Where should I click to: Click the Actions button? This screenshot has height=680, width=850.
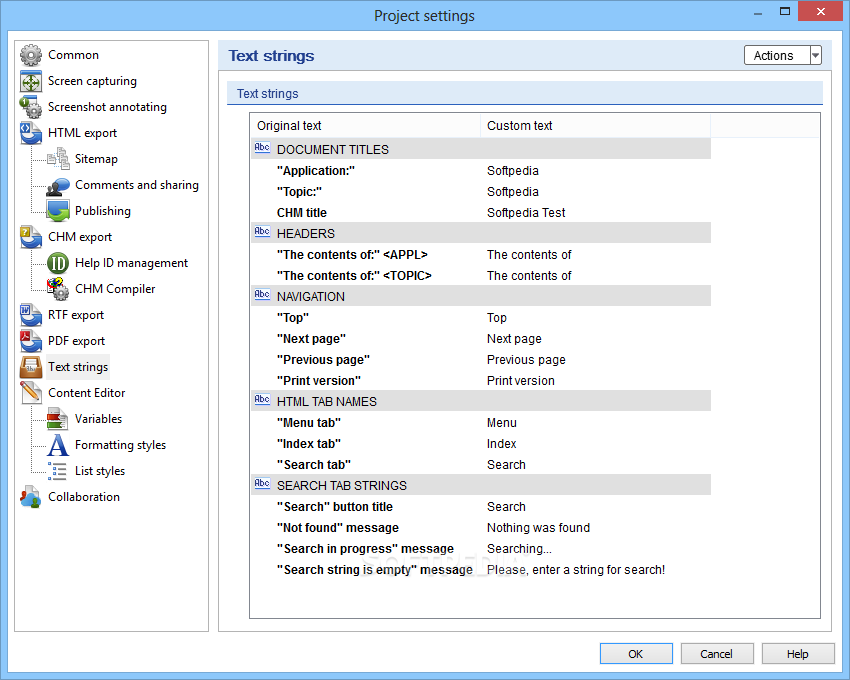777,55
